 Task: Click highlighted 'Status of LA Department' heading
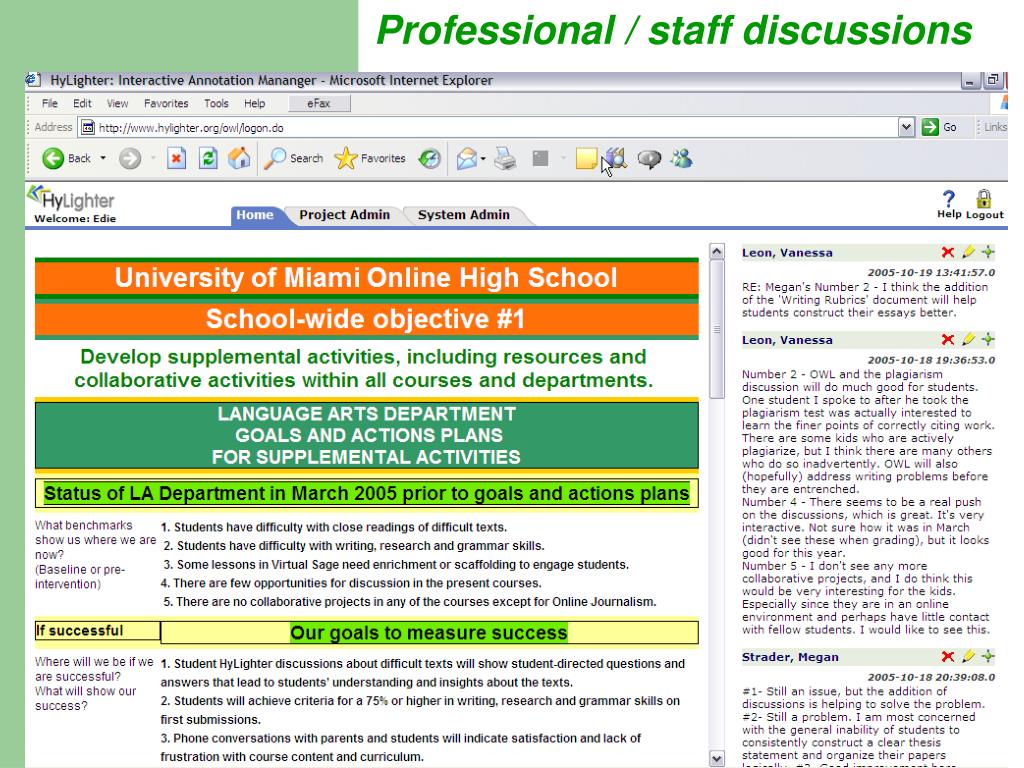pos(366,493)
